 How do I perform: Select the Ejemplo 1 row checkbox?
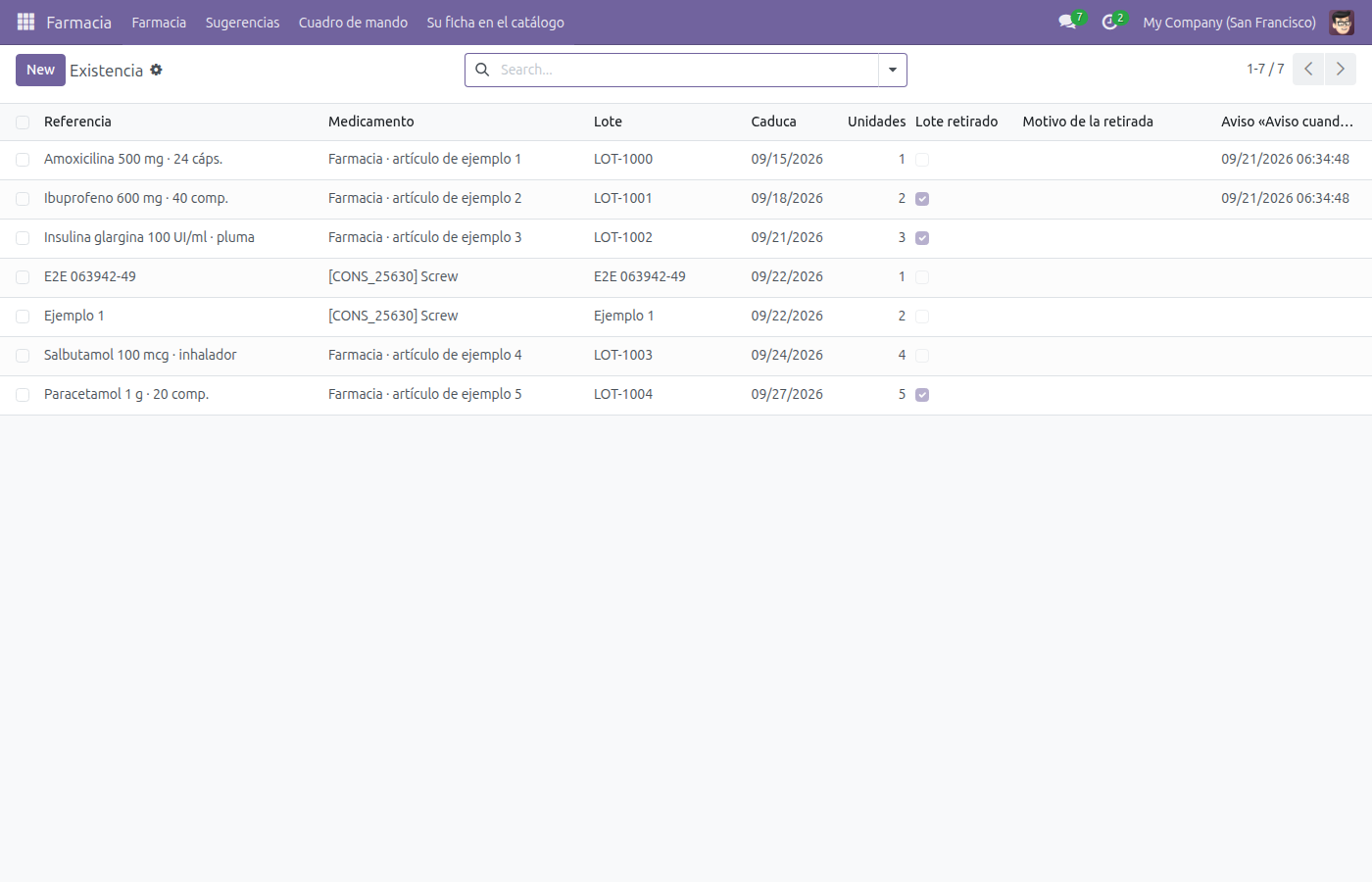pyautogui.click(x=23, y=317)
